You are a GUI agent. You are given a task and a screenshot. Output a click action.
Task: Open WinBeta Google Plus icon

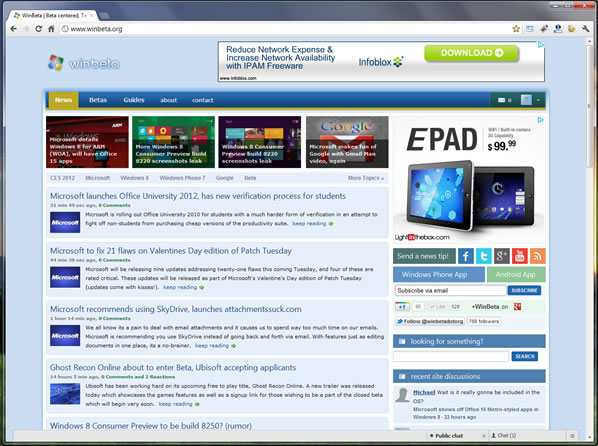pyautogui.click(x=502, y=256)
